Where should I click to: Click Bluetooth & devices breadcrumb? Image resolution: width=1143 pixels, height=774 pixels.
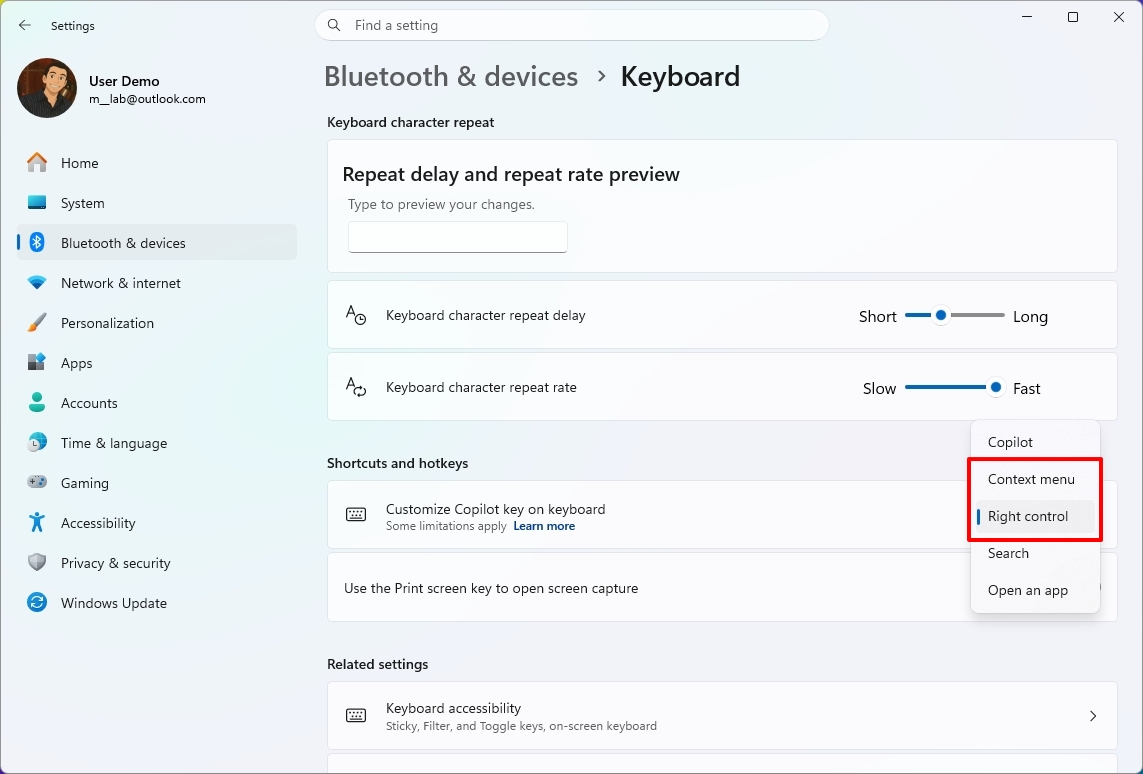pyautogui.click(x=451, y=77)
